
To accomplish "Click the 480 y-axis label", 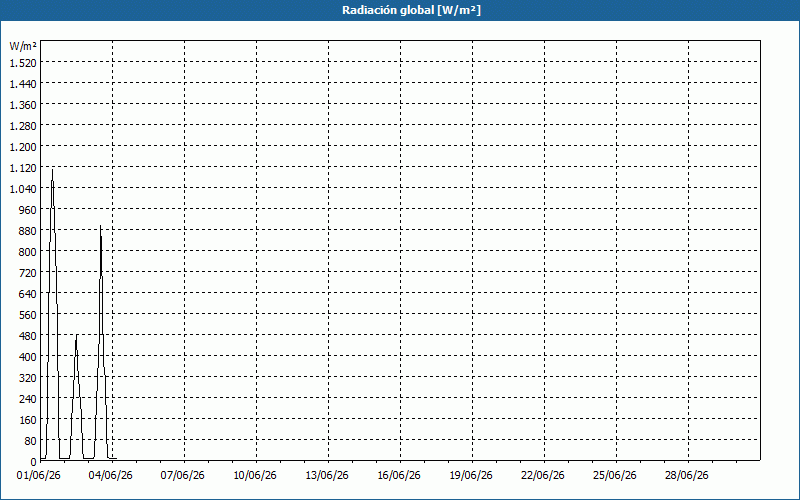I will click(x=28, y=336).
